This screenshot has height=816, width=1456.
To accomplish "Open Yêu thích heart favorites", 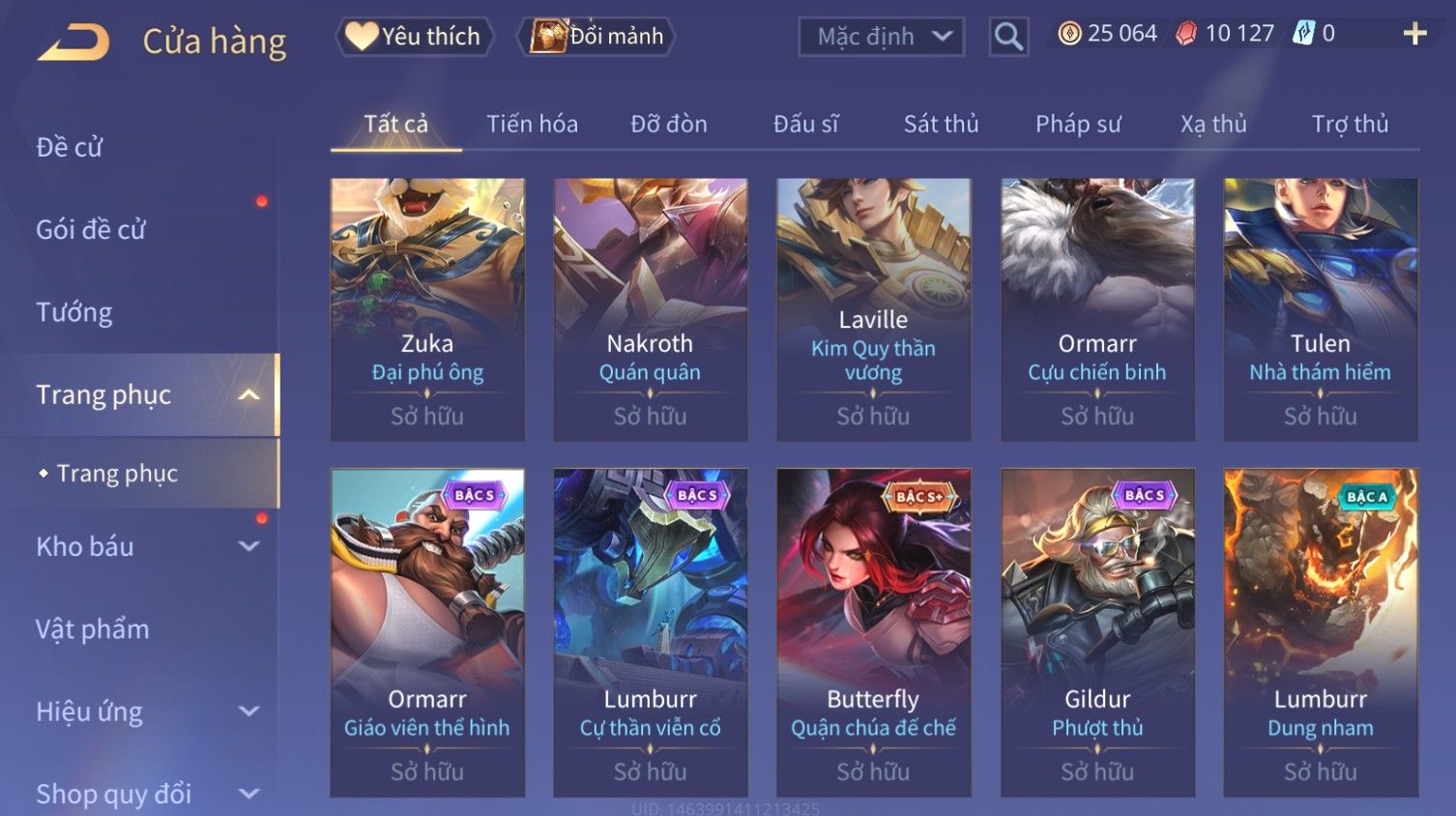I will (416, 36).
